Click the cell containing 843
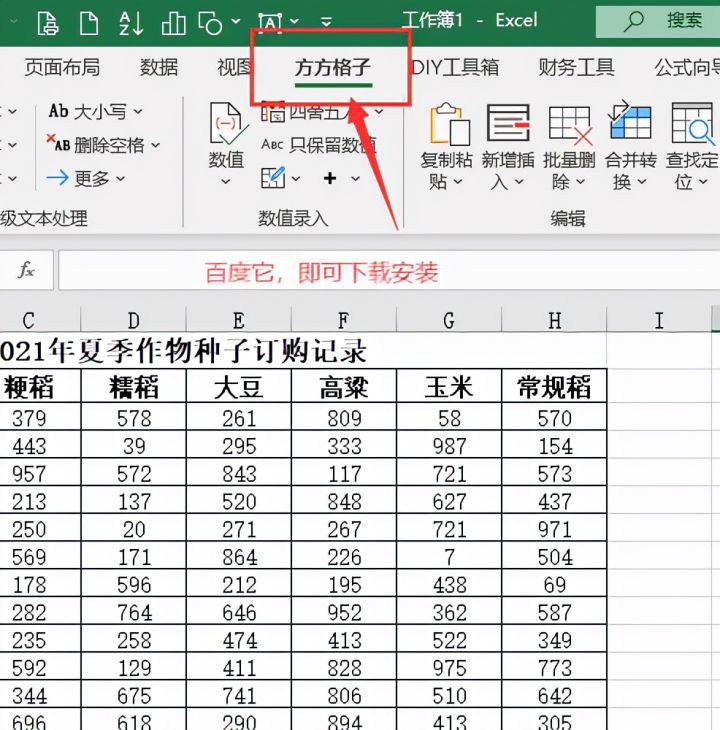Image resolution: width=720 pixels, height=730 pixels. [239, 473]
